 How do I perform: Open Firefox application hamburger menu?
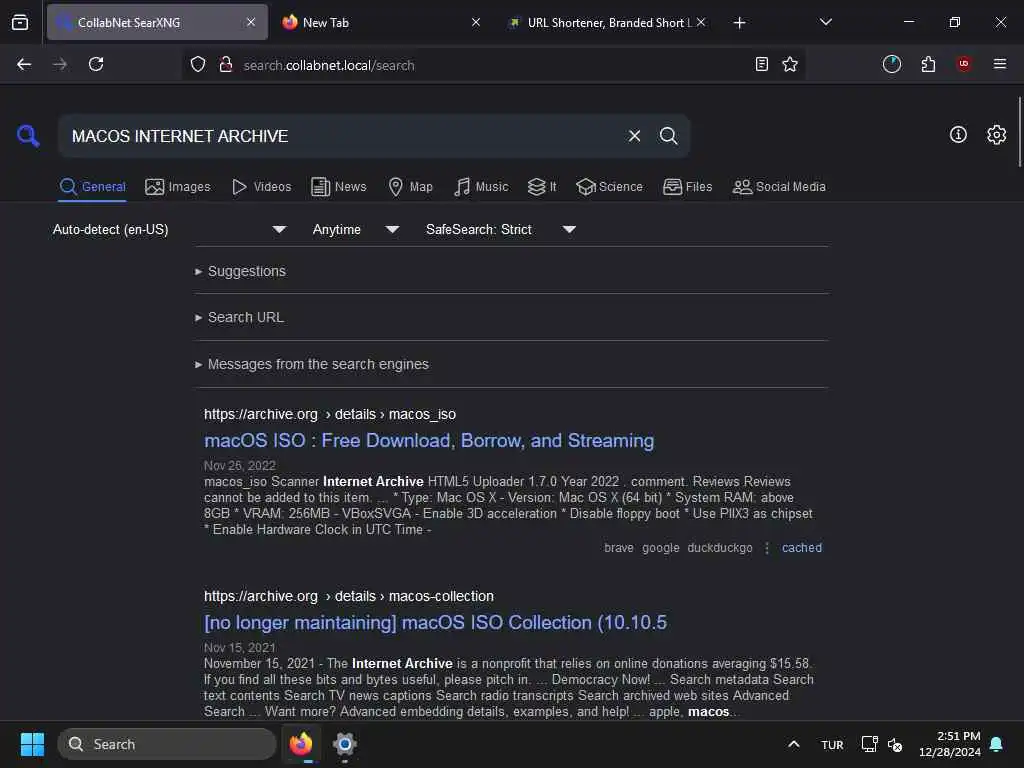click(1000, 64)
